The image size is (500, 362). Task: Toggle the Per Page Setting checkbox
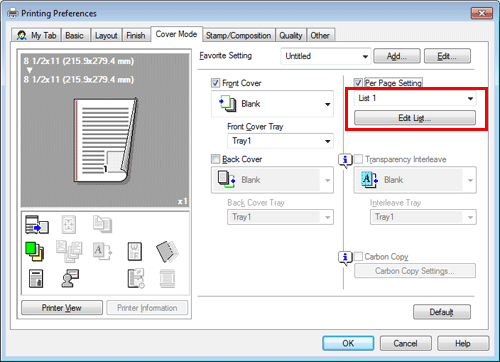pos(358,83)
